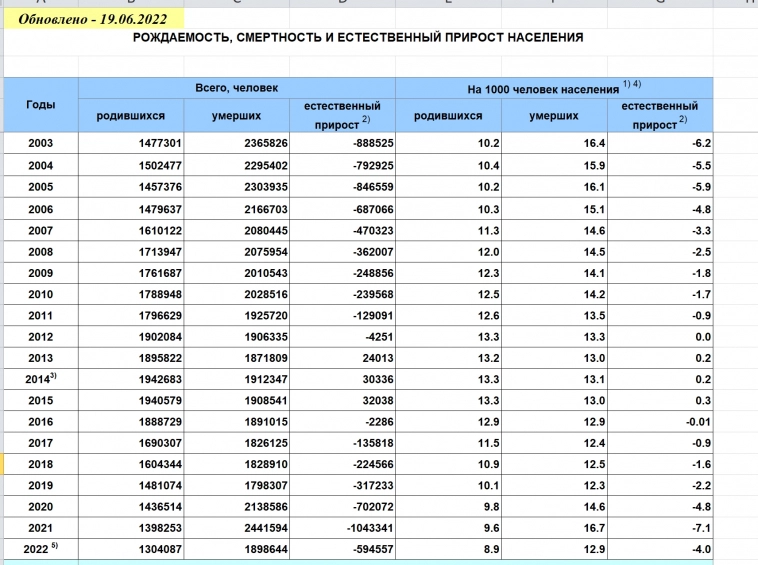758x565 pixels.
Task: Select the year 2003 row label
Action: [41, 143]
